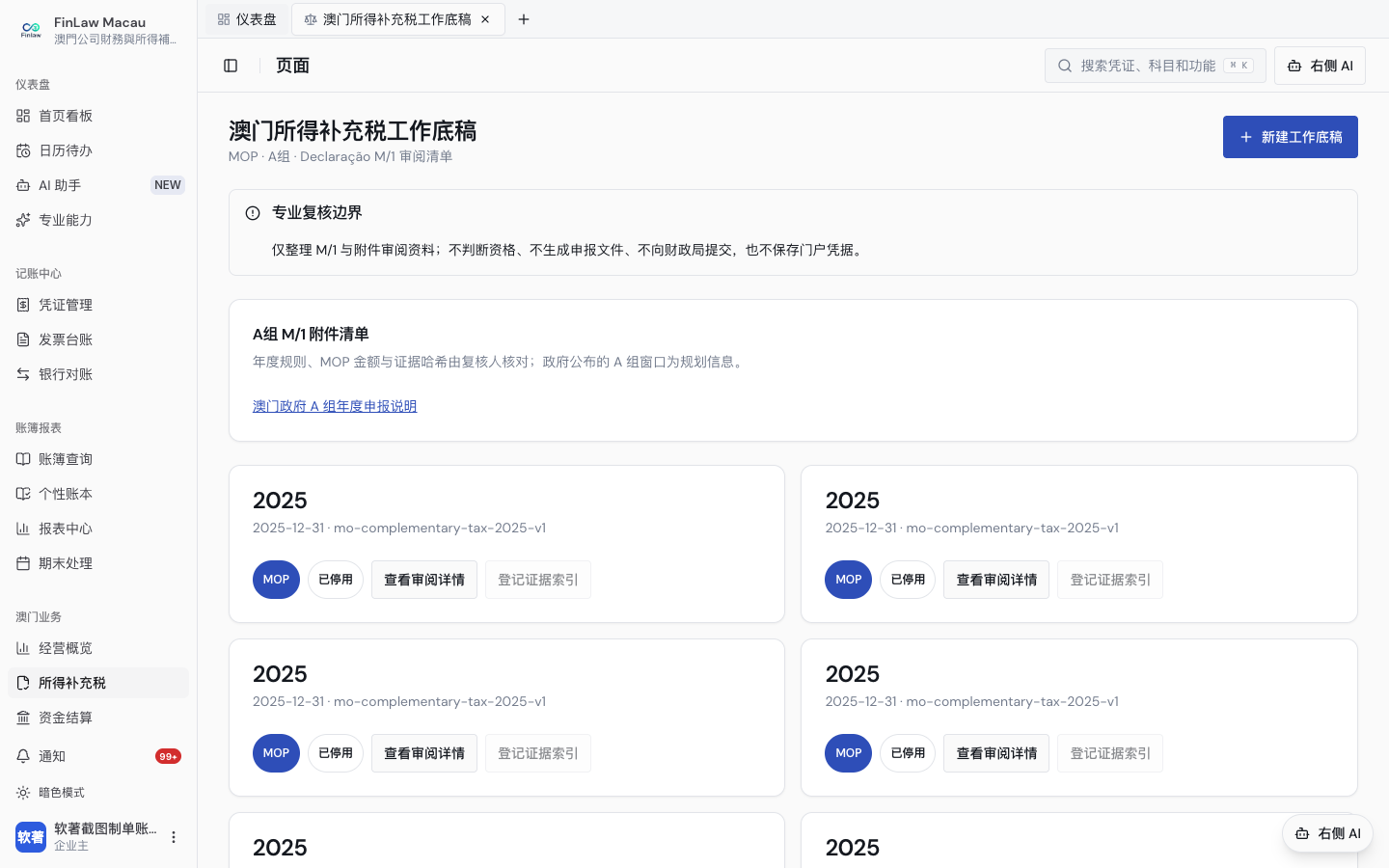Click the MOP · A组 · Declaração M/1 审阅清单 subtitle

tap(340, 156)
